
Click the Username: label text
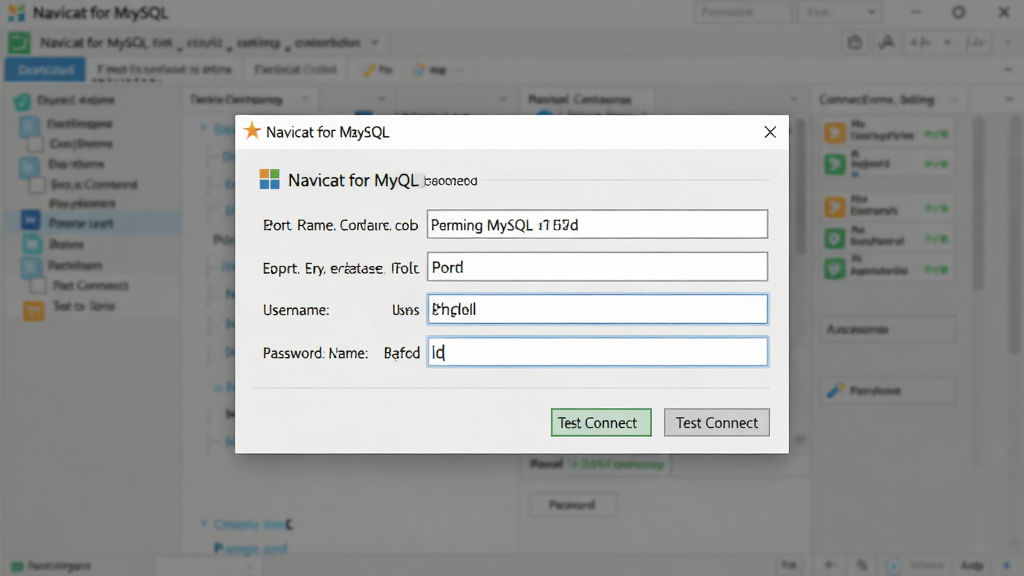click(x=296, y=310)
